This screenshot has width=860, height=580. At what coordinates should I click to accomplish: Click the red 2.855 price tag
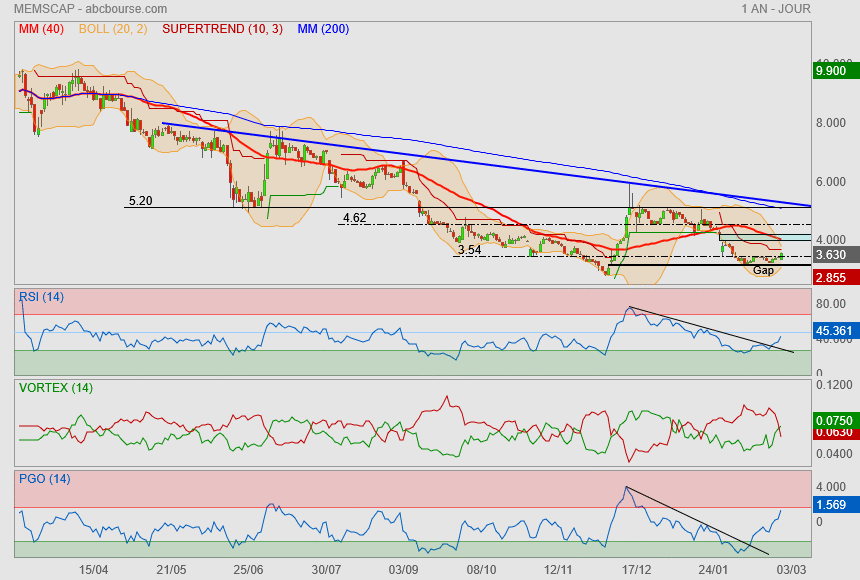[836, 277]
